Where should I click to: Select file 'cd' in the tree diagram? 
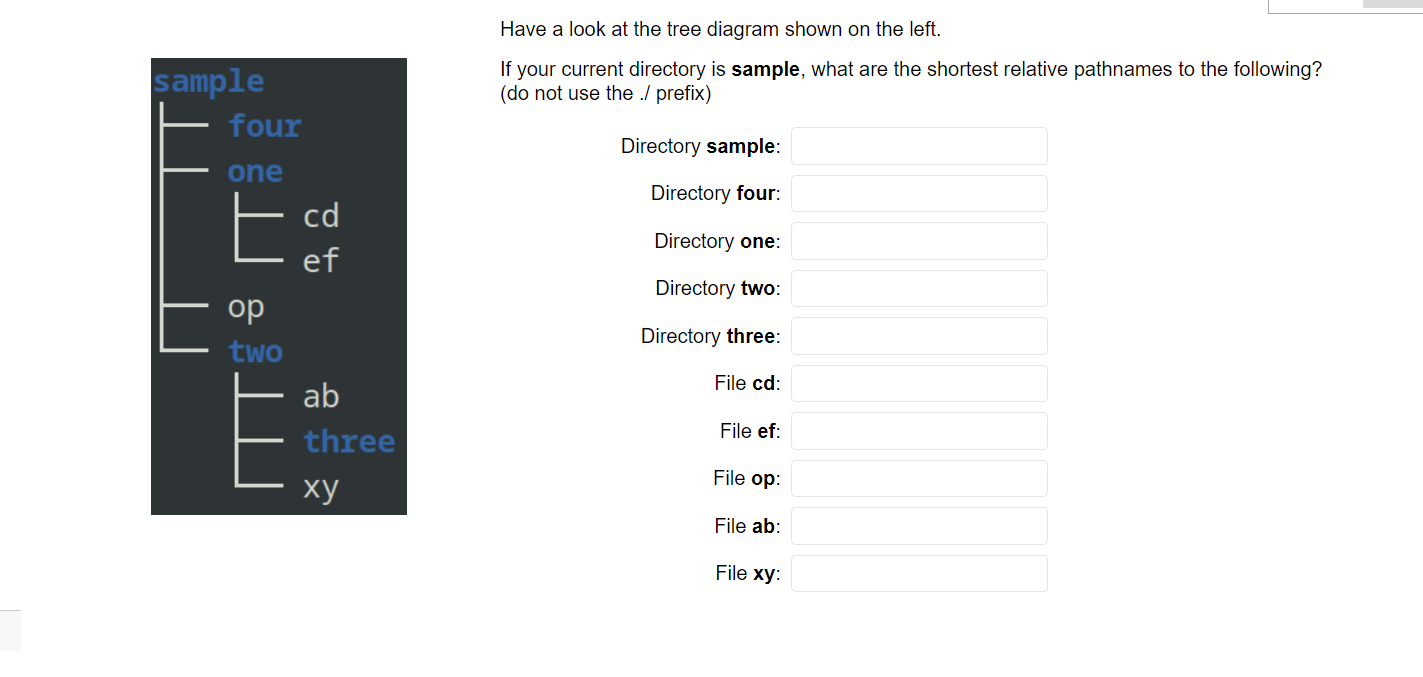point(321,216)
